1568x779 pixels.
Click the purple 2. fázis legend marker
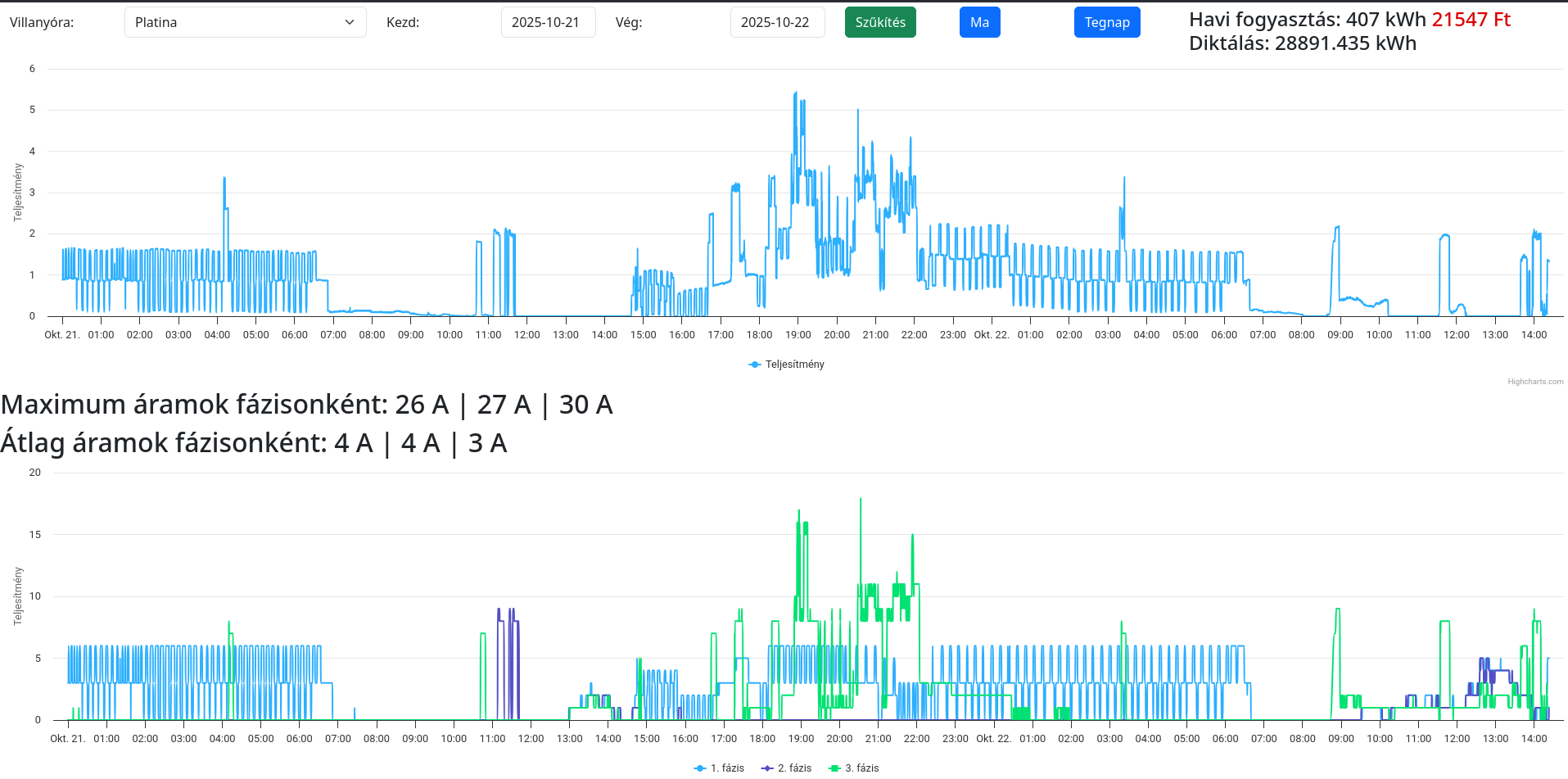click(x=767, y=768)
